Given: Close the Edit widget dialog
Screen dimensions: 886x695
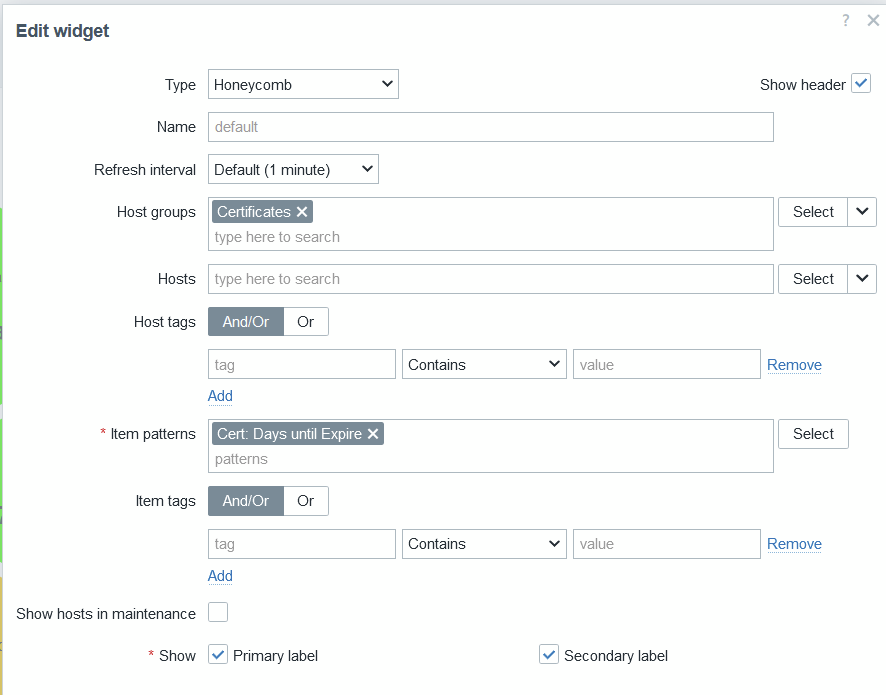Looking at the screenshot, I should click(x=873, y=21).
